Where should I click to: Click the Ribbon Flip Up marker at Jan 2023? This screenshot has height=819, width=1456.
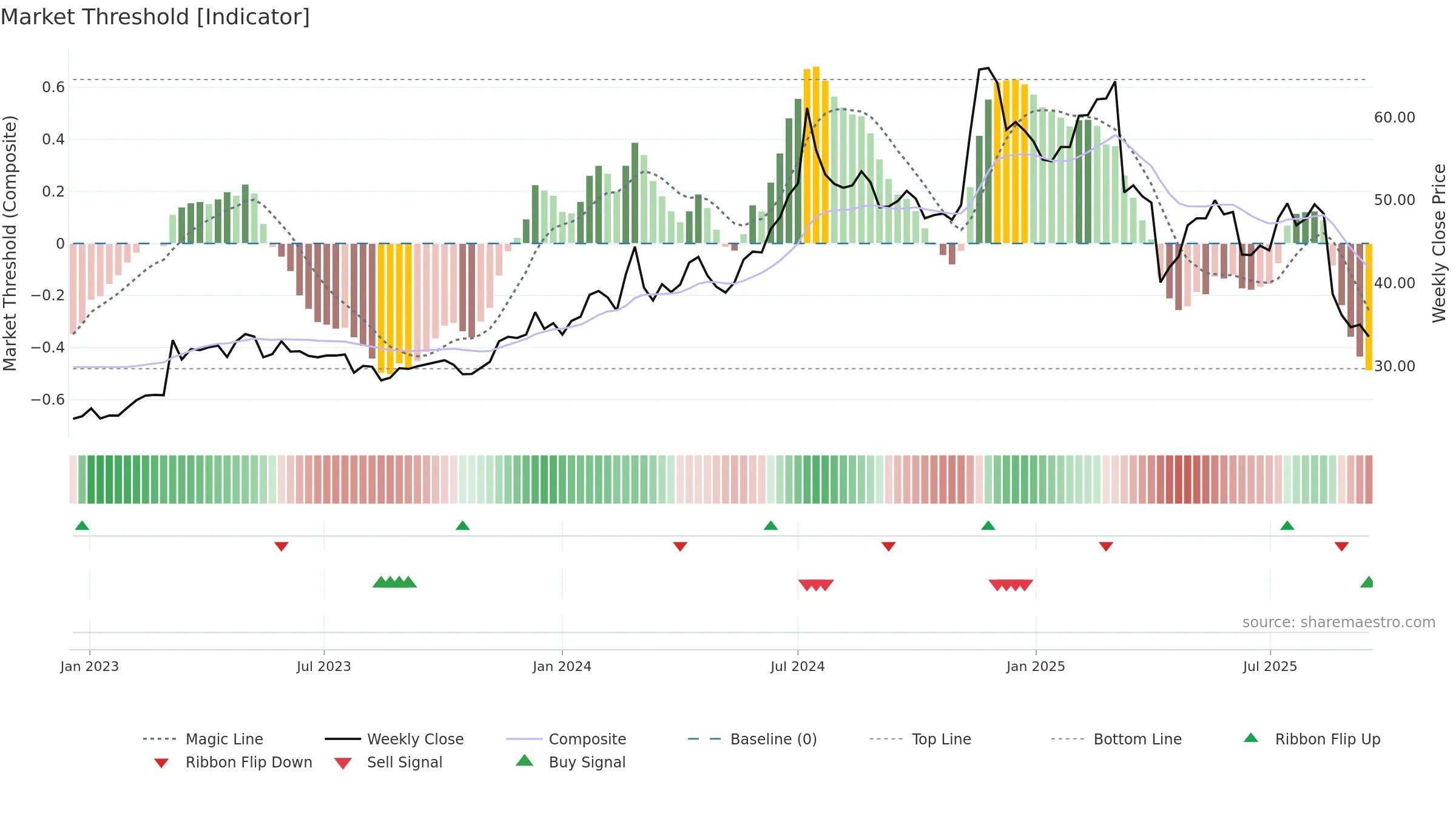[x=82, y=525]
